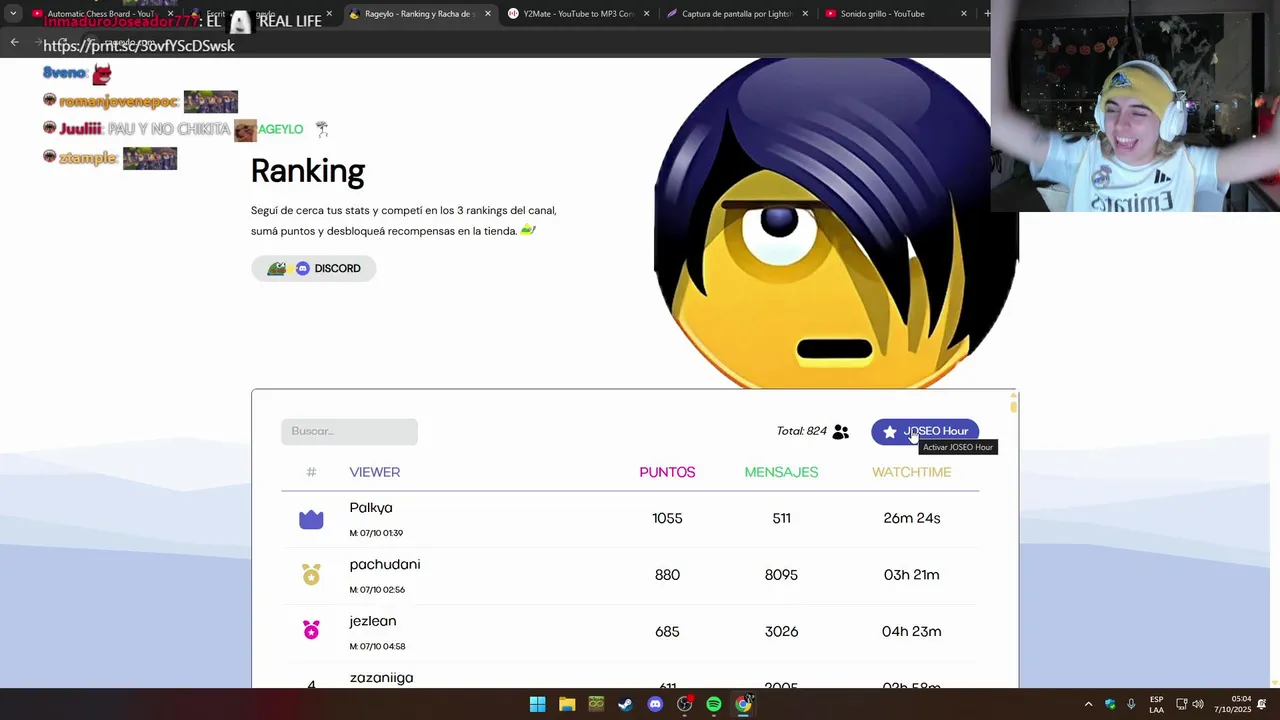Close the Sonido grillo tab
Image resolution: width=1280 pixels, height=720 pixels.
[x=964, y=14]
